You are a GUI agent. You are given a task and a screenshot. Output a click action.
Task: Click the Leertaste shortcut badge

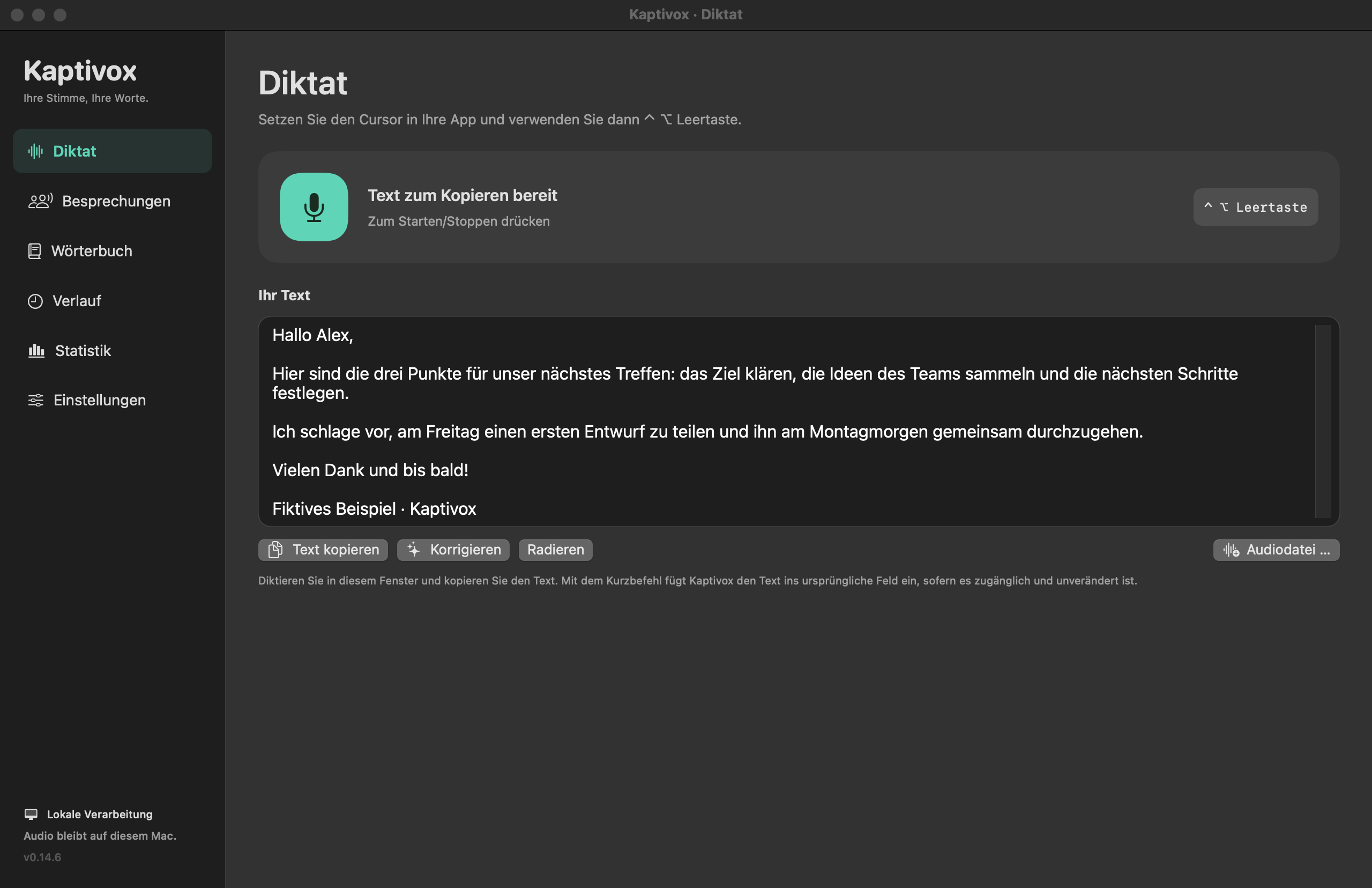click(1255, 207)
